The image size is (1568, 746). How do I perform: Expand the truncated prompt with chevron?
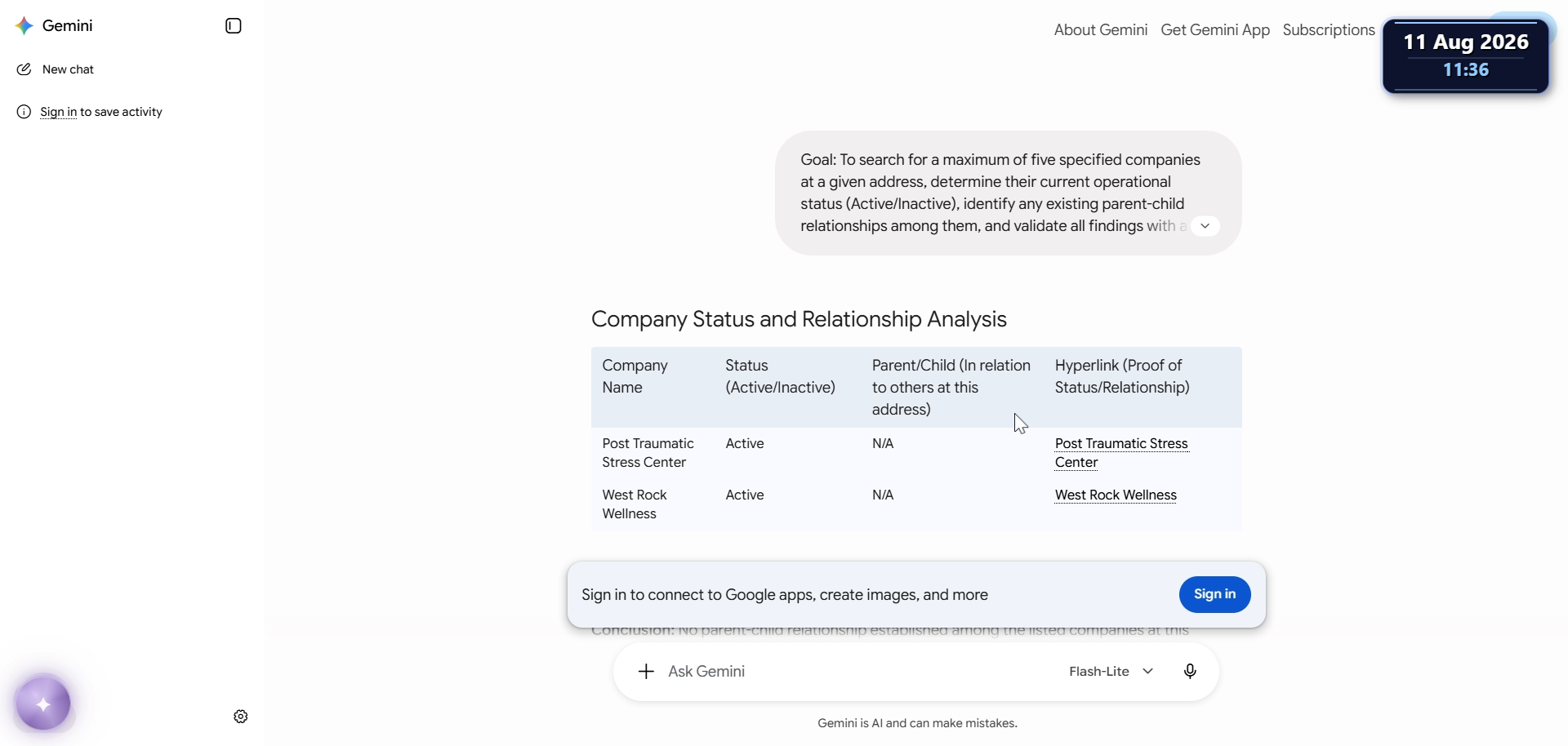tap(1205, 226)
